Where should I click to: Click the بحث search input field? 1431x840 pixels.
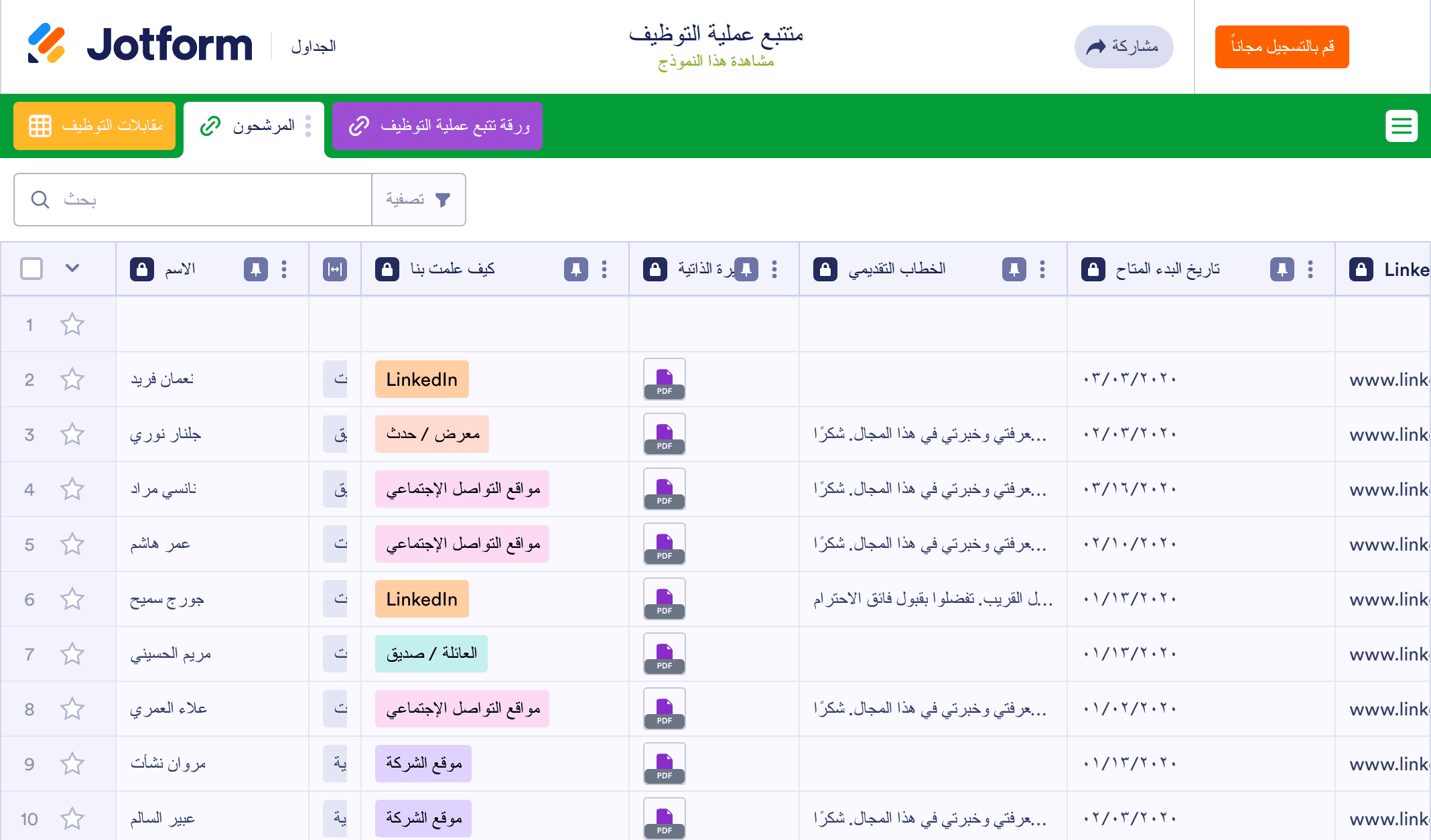pyautogui.click(x=201, y=200)
